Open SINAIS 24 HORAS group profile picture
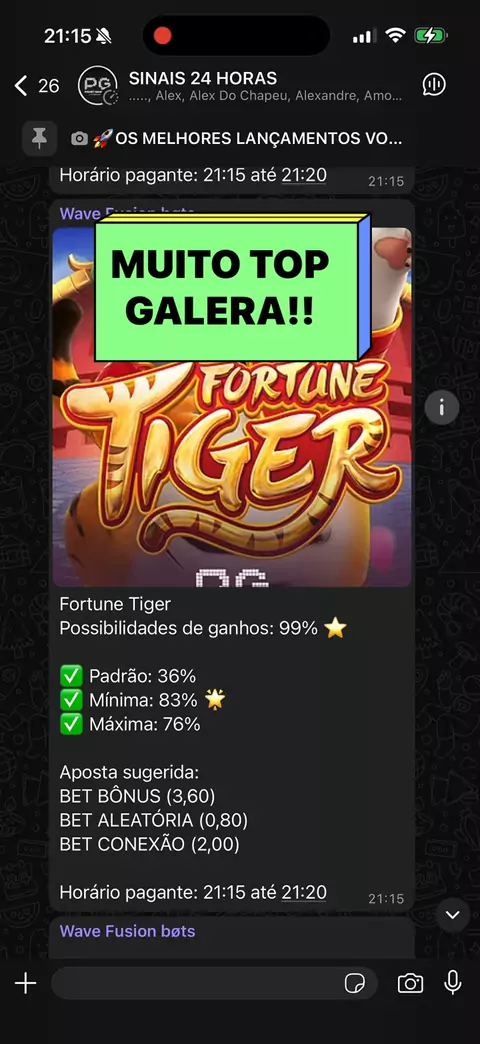This screenshot has width=480, height=1044. [x=98, y=85]
